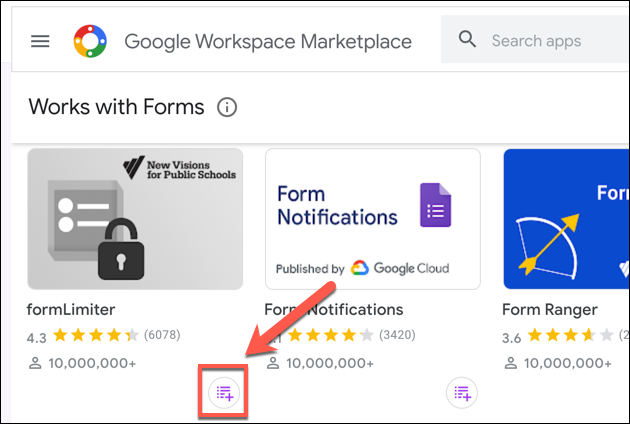Click the user count icon under formLimiter
630x424 pixels.
point(35,362)
